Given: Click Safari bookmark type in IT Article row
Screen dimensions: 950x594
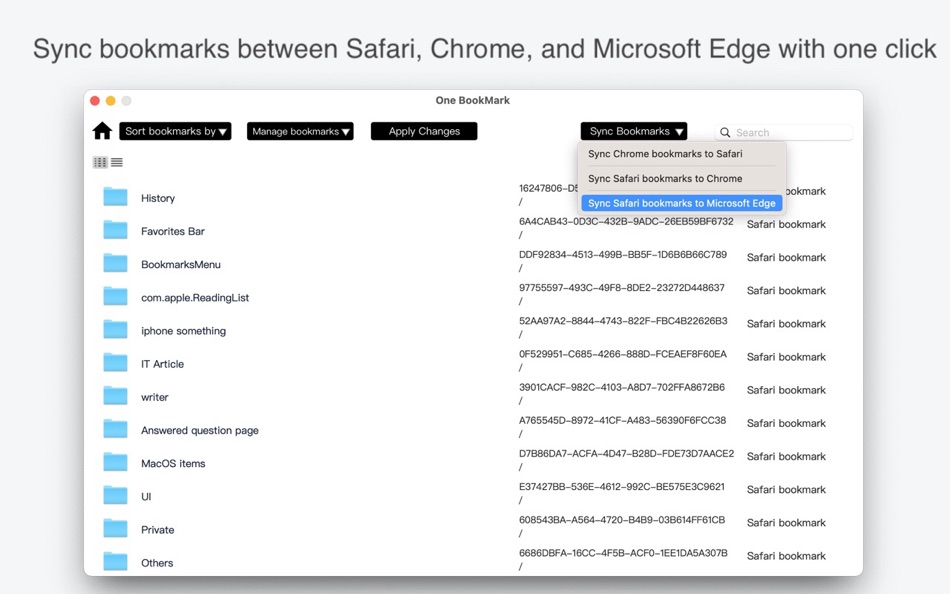Looking at the screenshot, I should 786,357.
